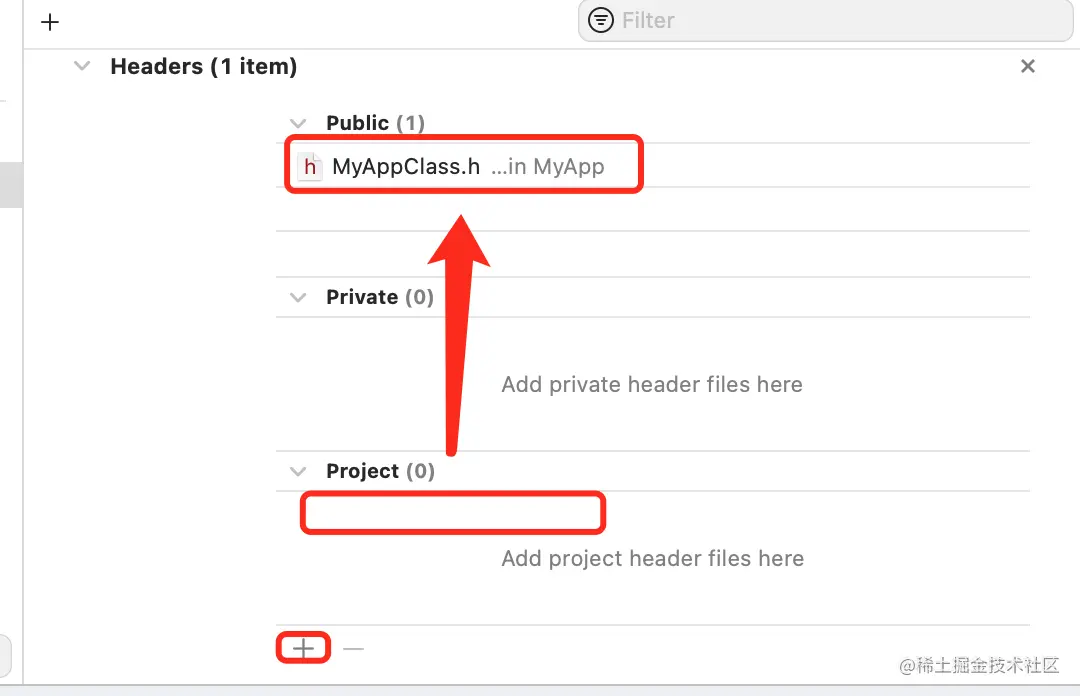1080x696 pixels.
Task: Click "Add private header files here" placeholder
Action: coord(652,384)
